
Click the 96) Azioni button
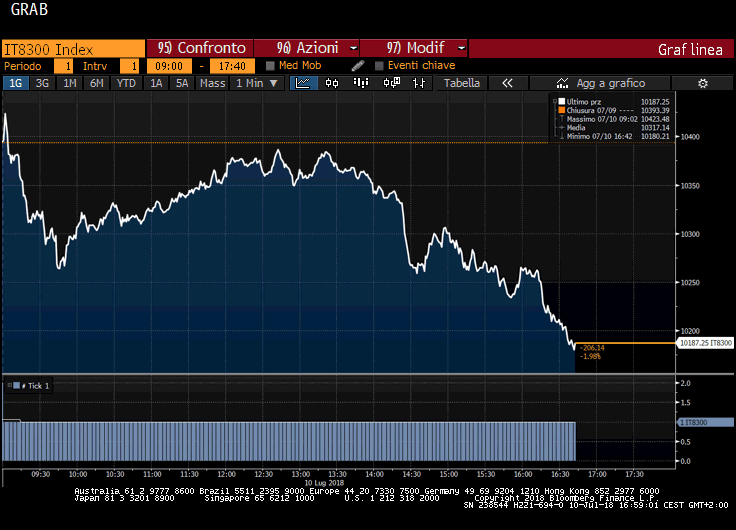point(307,48)
